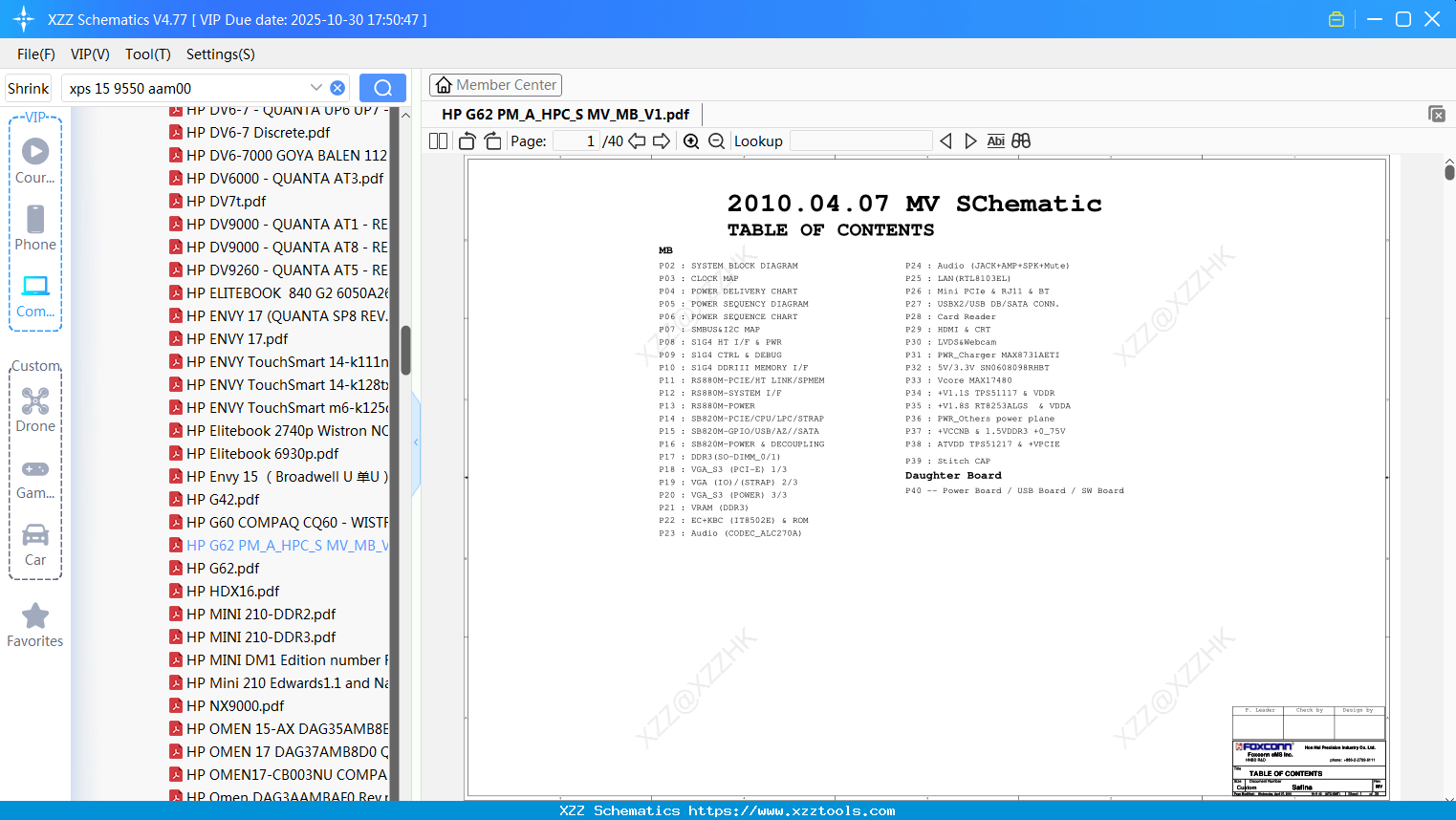Screen dimensions: 1456x820
Task: Rotate page clockwise
Action: [492, 141]
